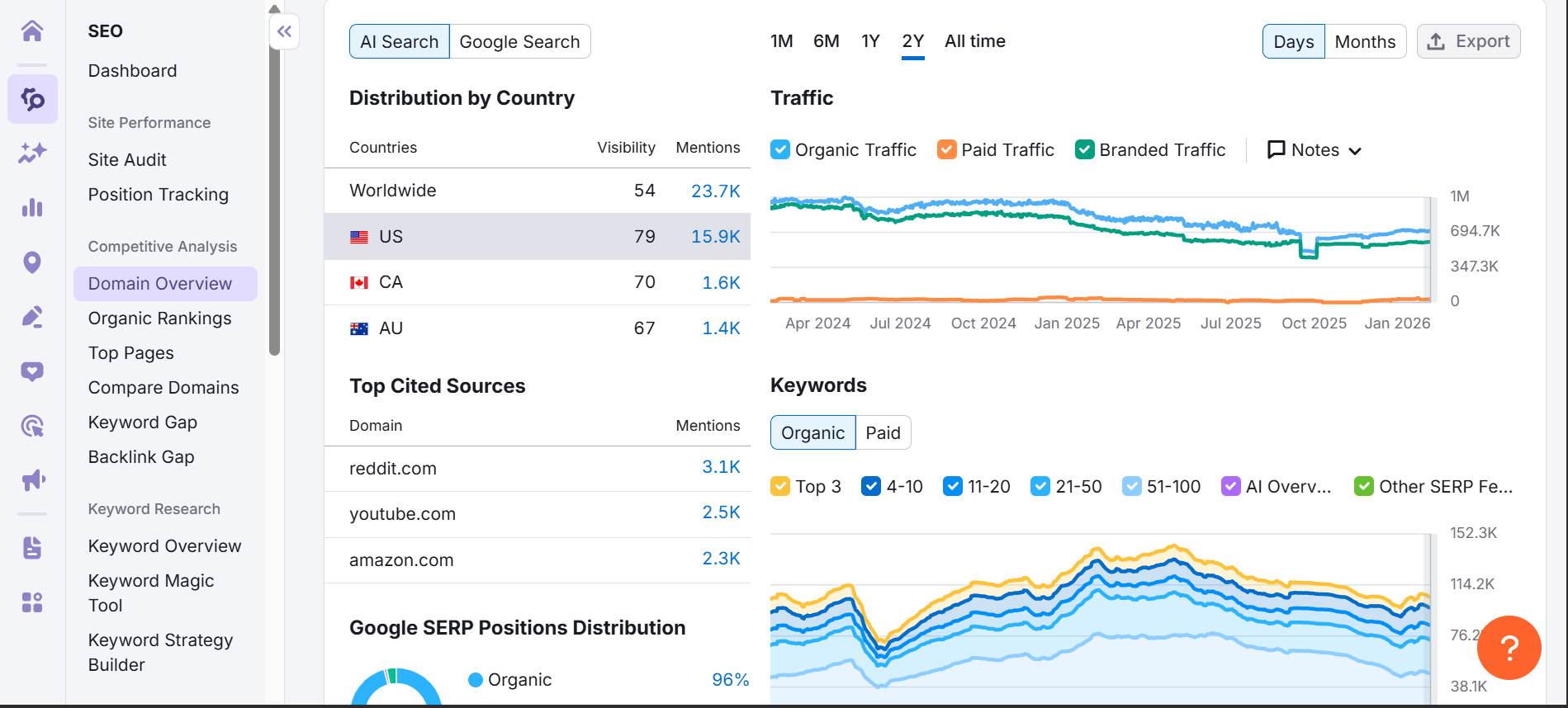
Task: Click Organic 96% value link
Action: click(x=731, y=680)
